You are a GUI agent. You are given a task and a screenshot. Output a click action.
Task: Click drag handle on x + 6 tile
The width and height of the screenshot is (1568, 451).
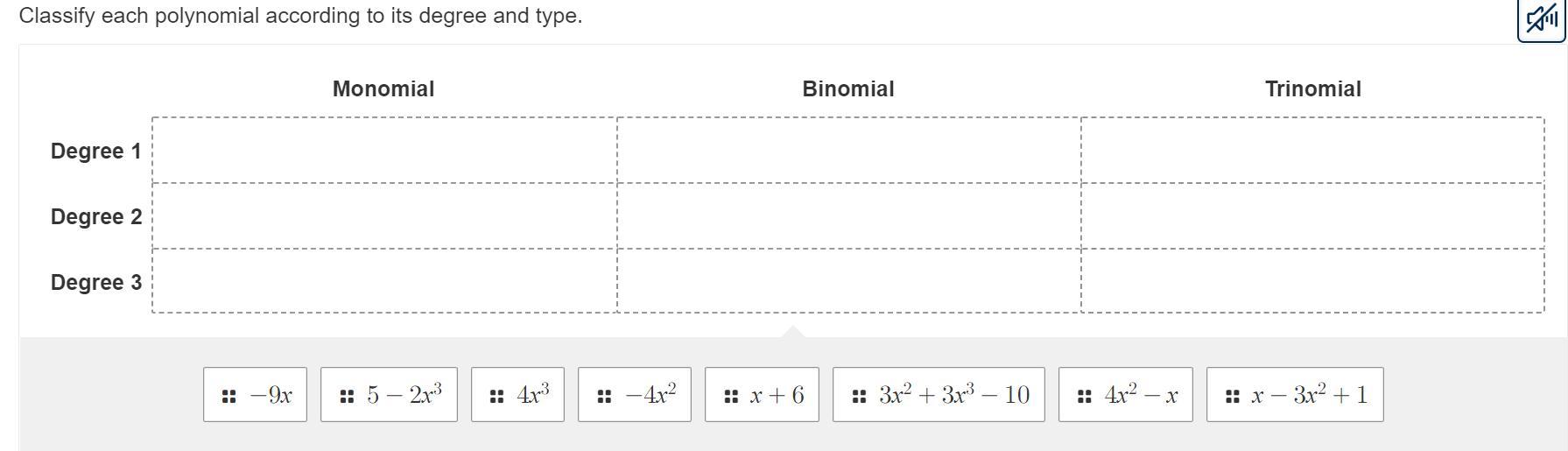pos(731,397)
